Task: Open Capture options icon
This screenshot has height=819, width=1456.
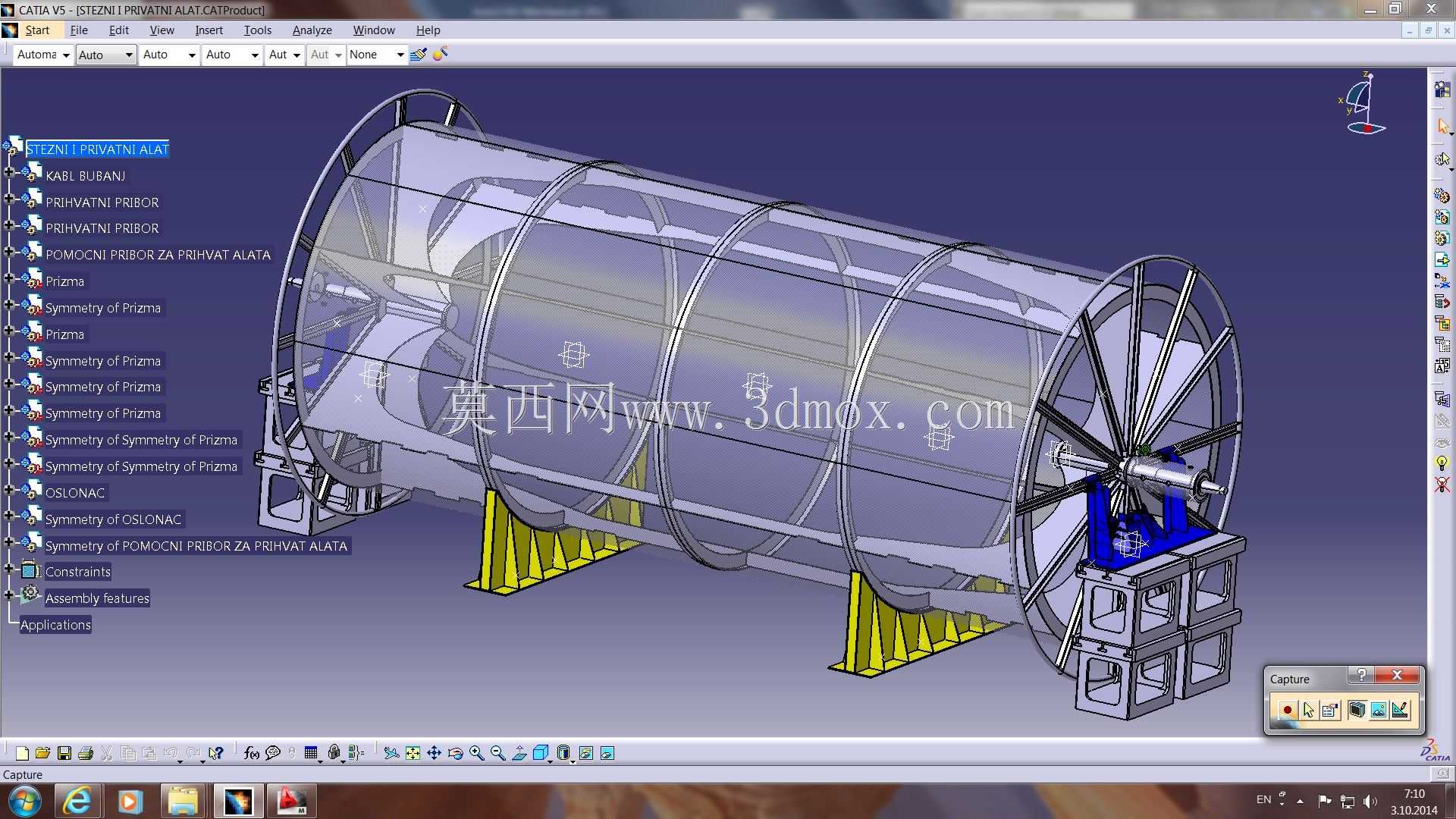Action: (x=1329, y=710)
